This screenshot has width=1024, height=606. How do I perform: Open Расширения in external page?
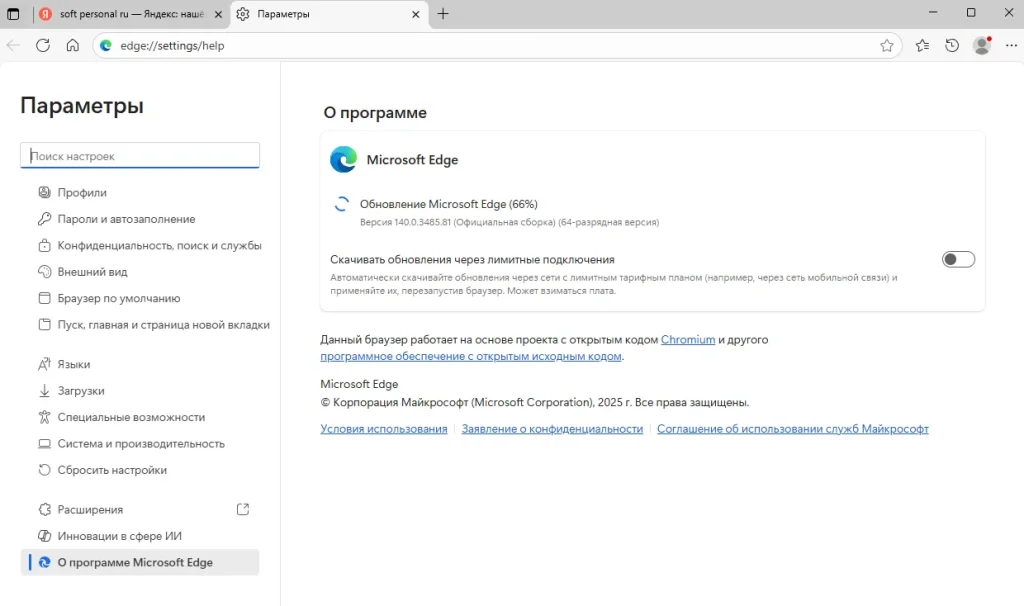242,509
